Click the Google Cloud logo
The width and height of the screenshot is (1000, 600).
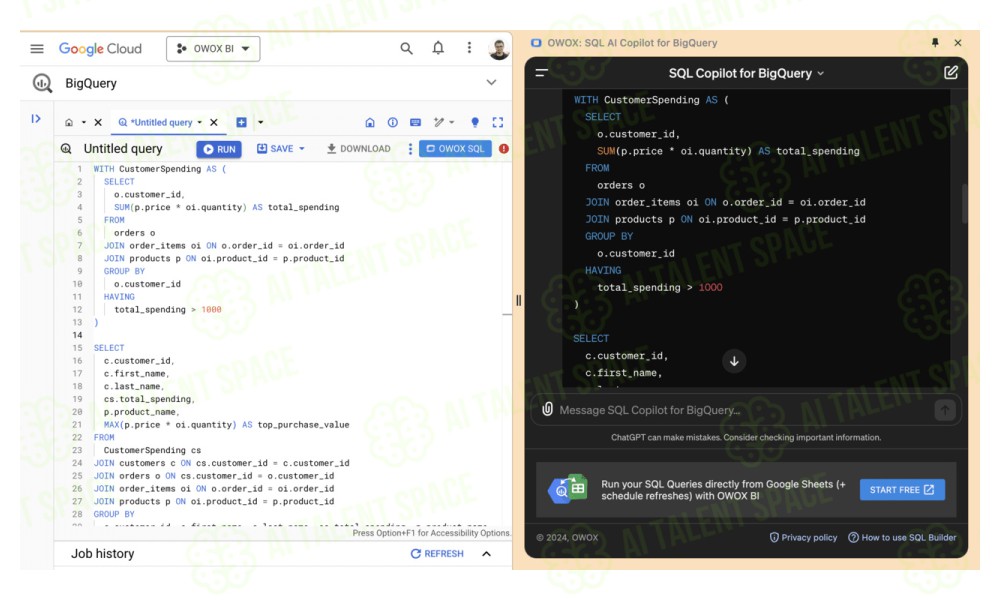click(100, 48)
